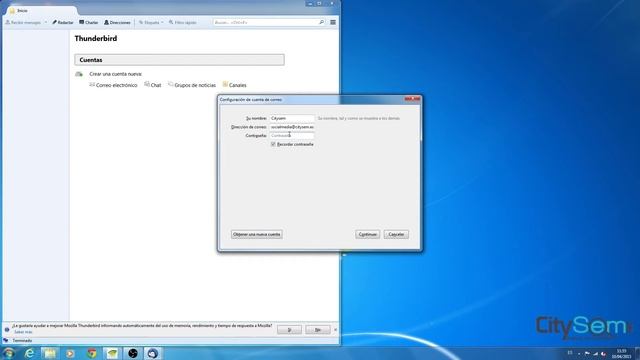Screen dimensions: 640x360
Task: Launch Internet Explorer from taskbar
Action: (29, 353)
